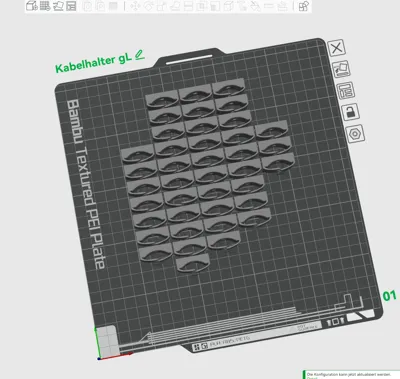Open the Assembly view icon
Screen dimensions: 400x379
tap(303, 6)
